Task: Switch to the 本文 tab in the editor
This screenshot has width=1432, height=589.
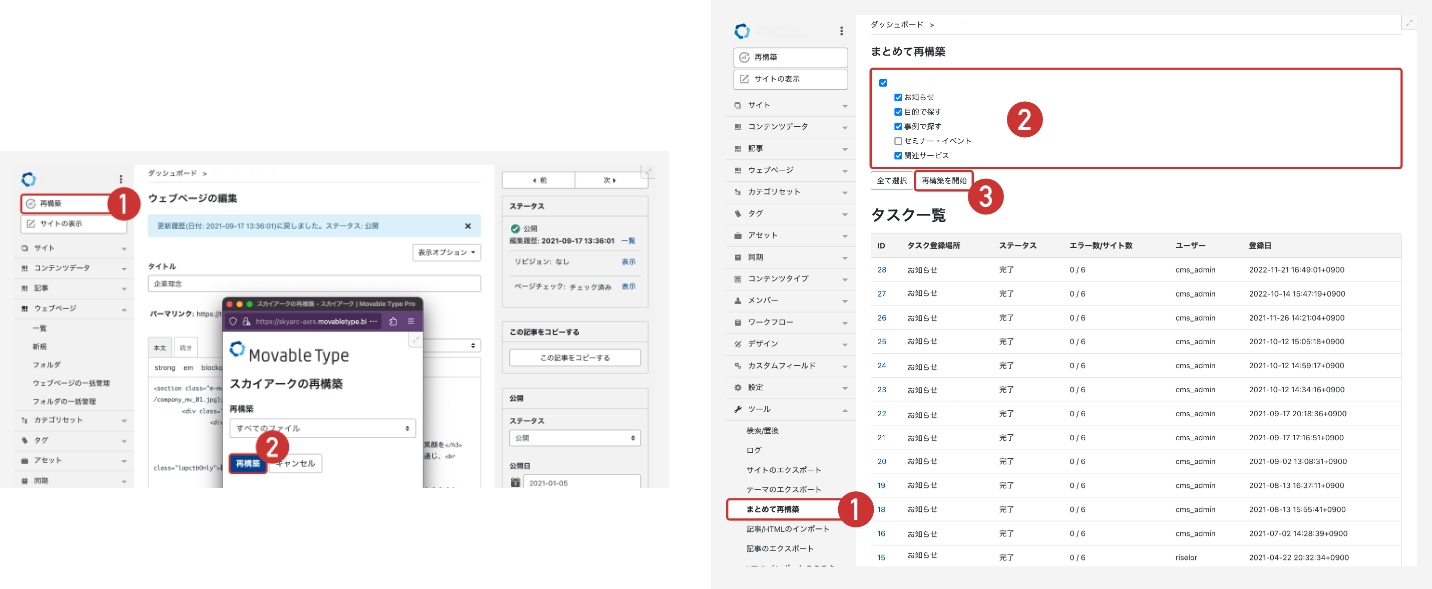Action: (159, 347)
